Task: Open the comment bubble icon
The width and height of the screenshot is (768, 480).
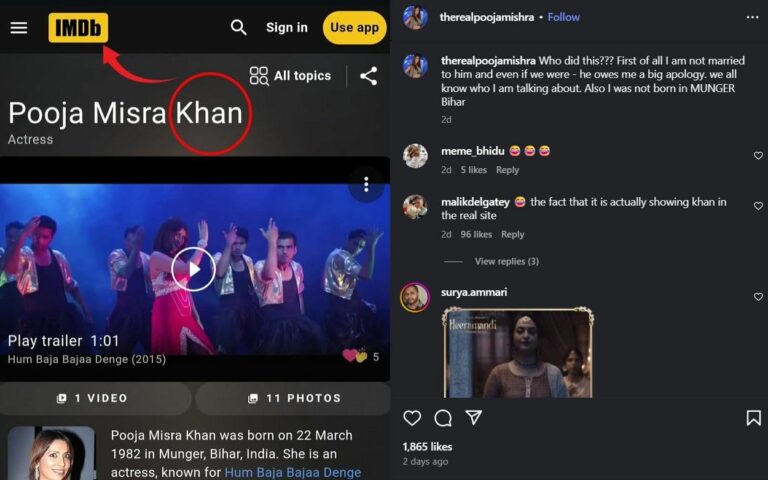Action: pos(443,418)
